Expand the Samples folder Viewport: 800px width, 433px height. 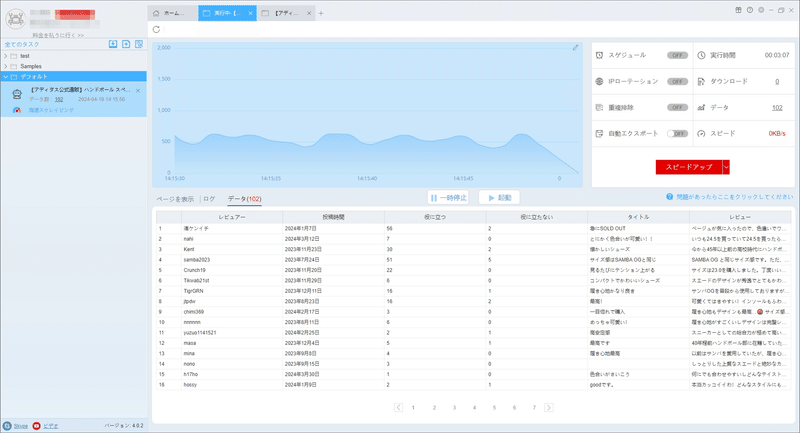click(x=6, y=66)
